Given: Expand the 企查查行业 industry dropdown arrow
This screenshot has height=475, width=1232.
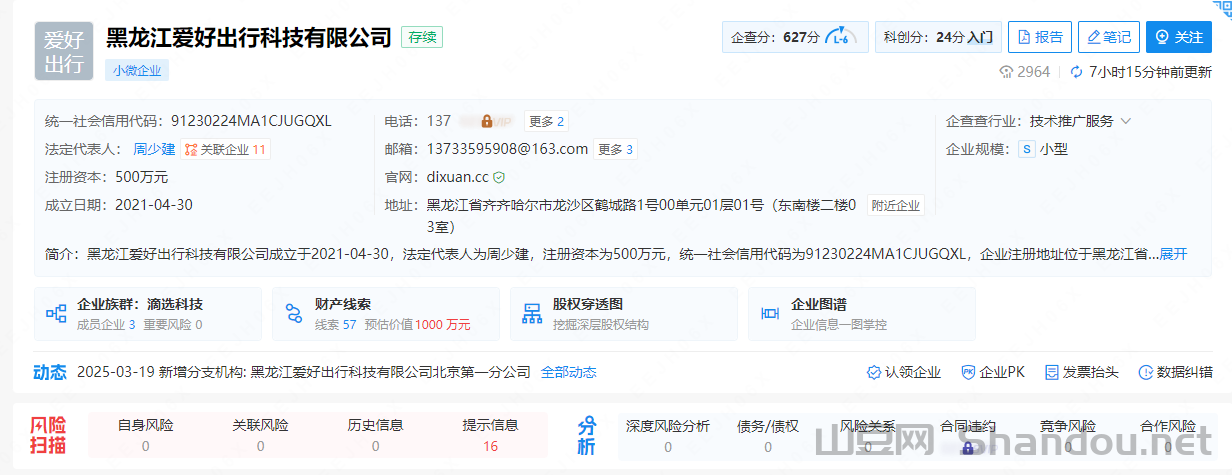Looking at the screenshot, I should pos(1126,121).
